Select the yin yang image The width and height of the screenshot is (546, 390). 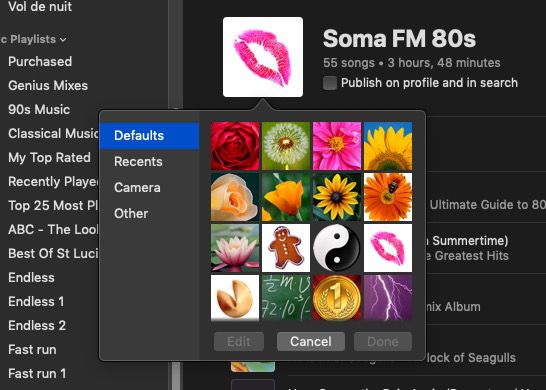pos(337,248)
